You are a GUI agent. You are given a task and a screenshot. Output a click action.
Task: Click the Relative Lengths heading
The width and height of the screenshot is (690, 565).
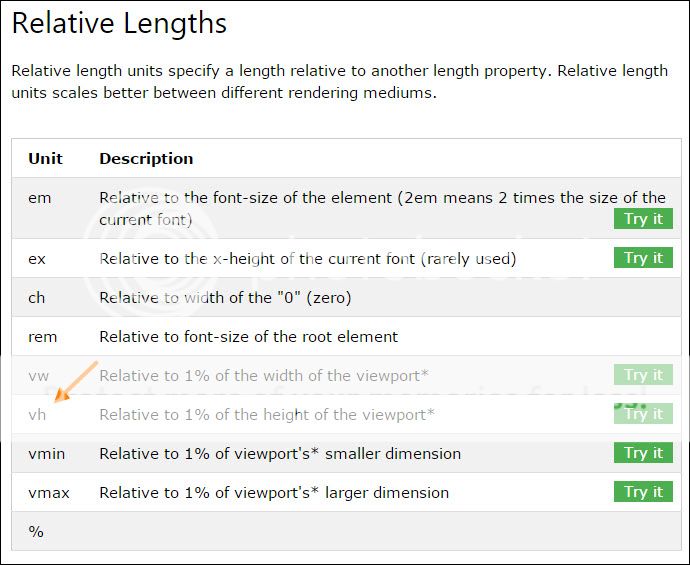119,23
